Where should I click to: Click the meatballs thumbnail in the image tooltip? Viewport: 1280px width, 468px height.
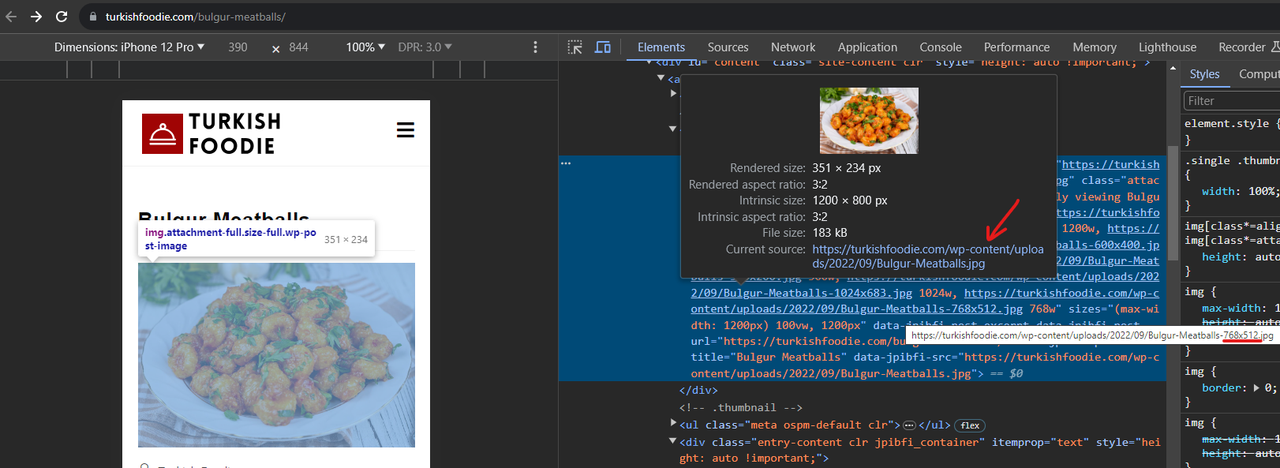(x=868, y=120)
